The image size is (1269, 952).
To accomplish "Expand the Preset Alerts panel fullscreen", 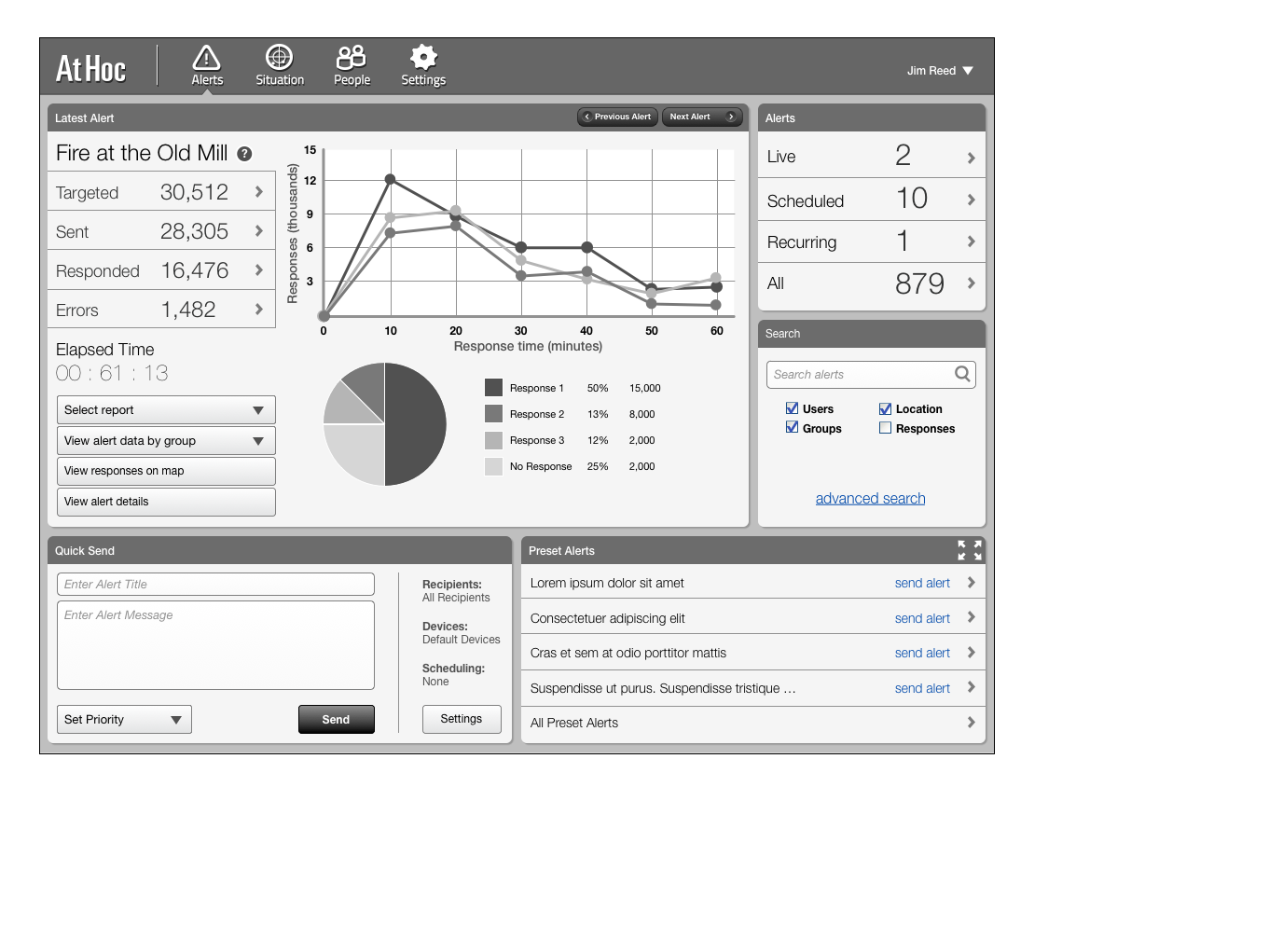I will [x=969, y=550].
